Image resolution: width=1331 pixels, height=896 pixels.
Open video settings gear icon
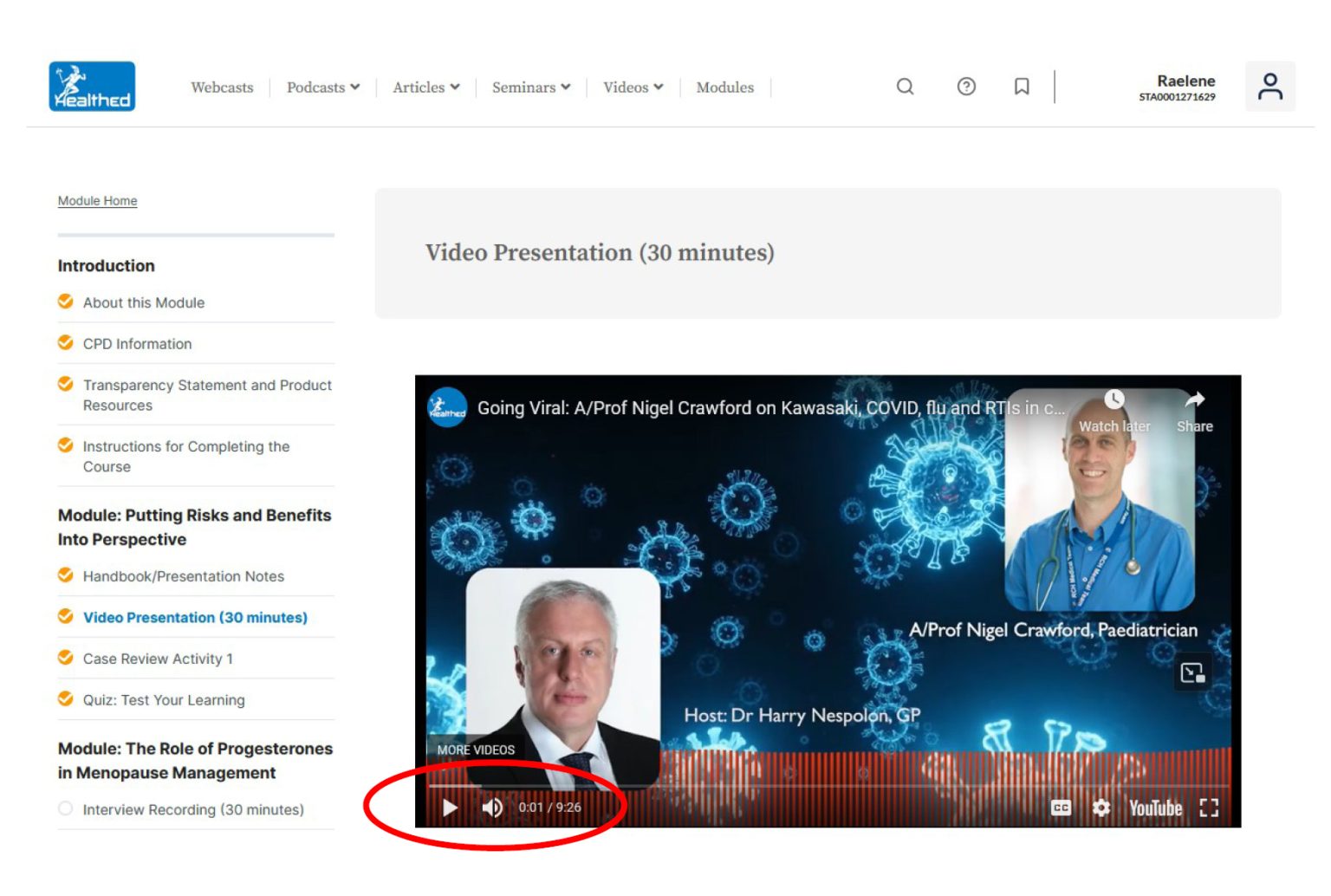coord(1101,808)
